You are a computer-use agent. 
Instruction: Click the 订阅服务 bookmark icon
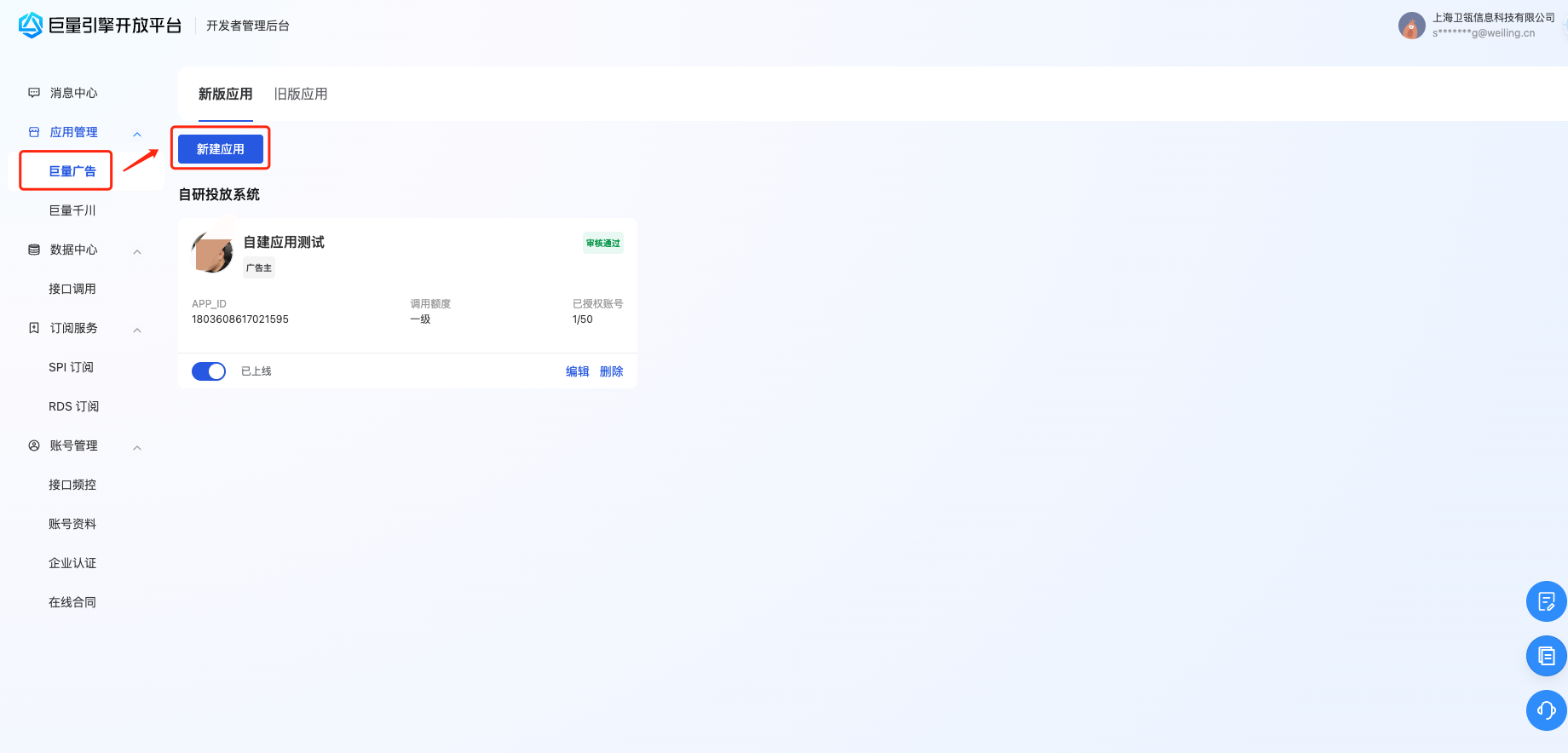(34, 328)
